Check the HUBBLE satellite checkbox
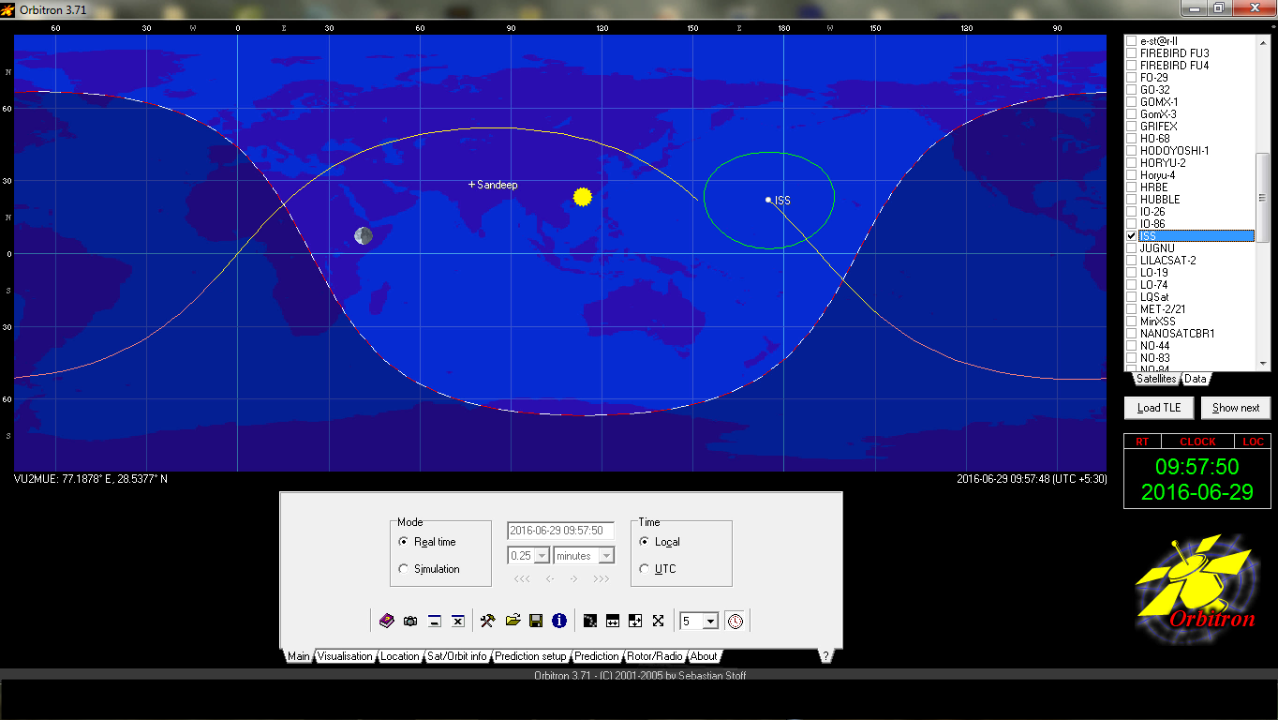 pyautogui.click(x=1131, y=199)
